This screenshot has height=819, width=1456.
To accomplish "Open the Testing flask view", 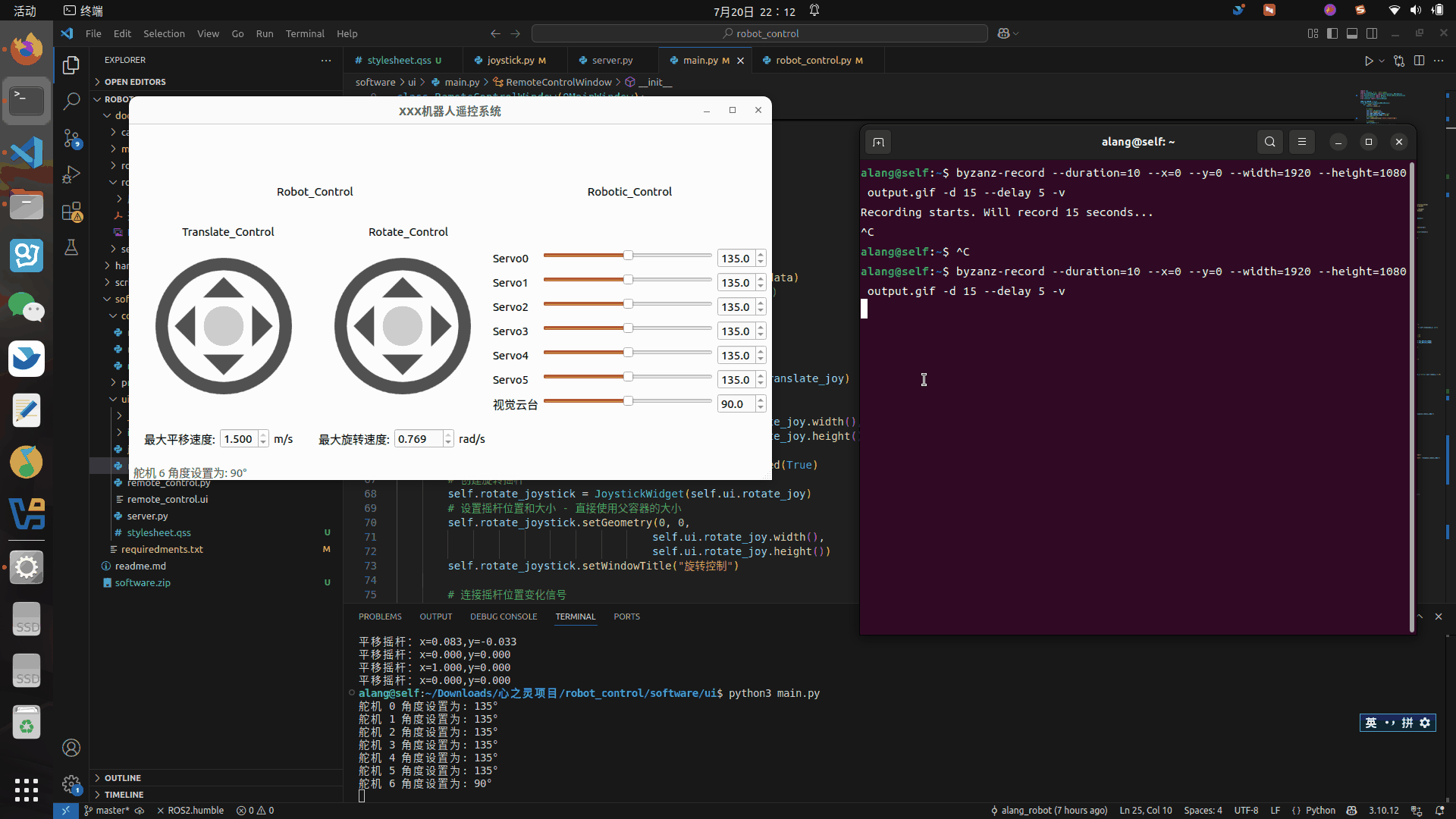I will [x=71, y=247].
